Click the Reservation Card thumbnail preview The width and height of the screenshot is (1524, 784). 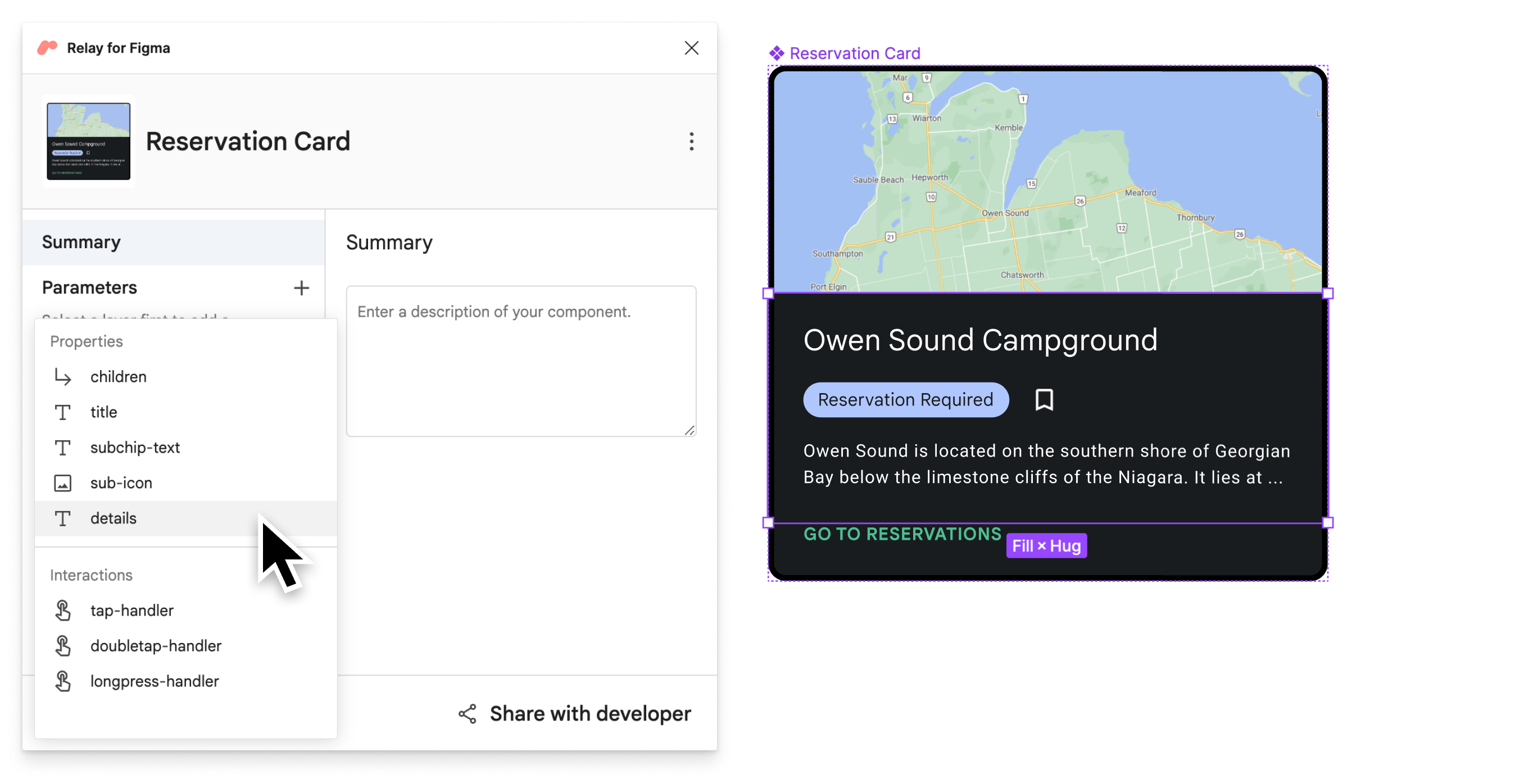pos(88,141)
